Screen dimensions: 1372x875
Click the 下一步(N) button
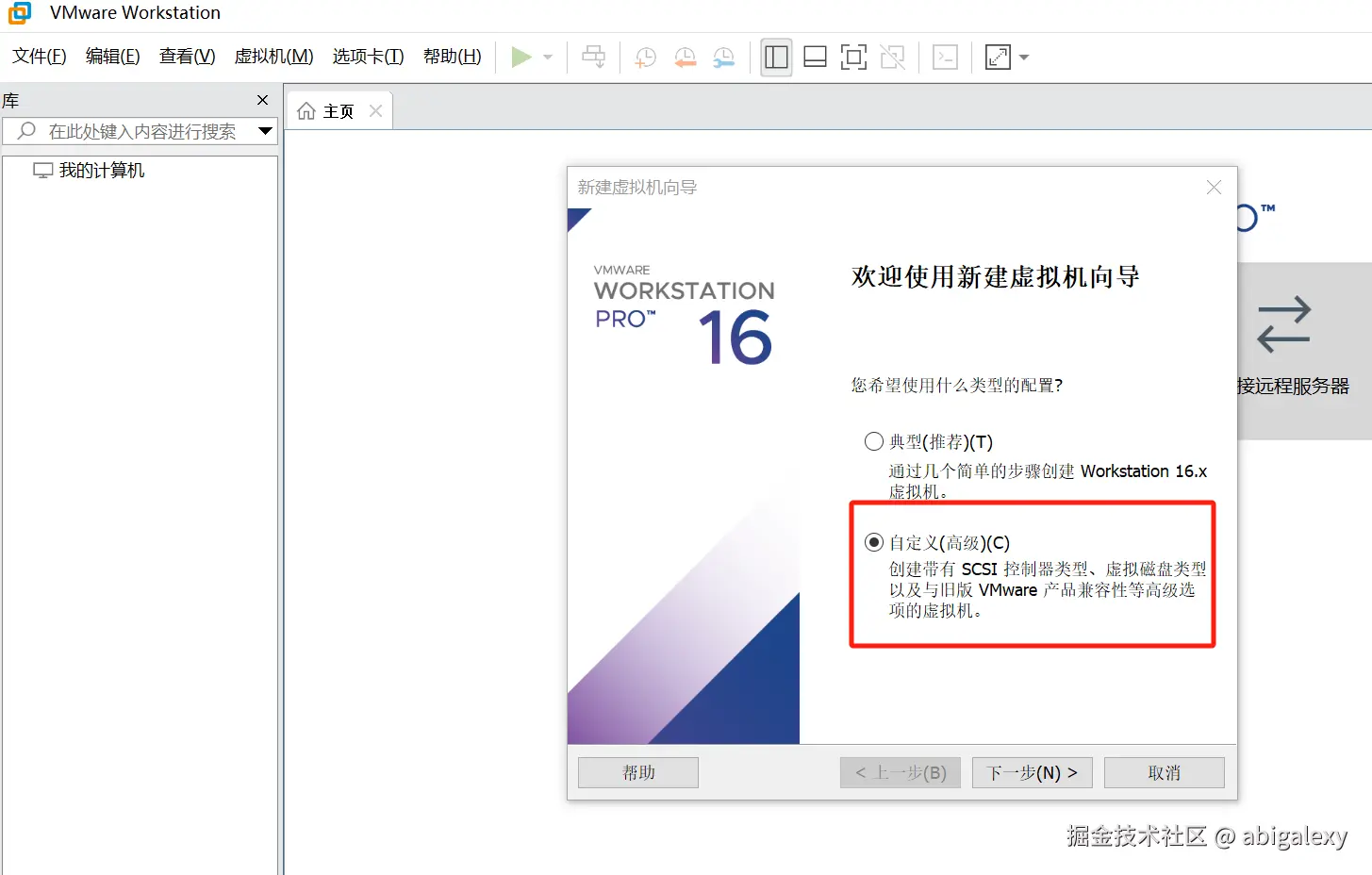click(x=1032, y=772)
